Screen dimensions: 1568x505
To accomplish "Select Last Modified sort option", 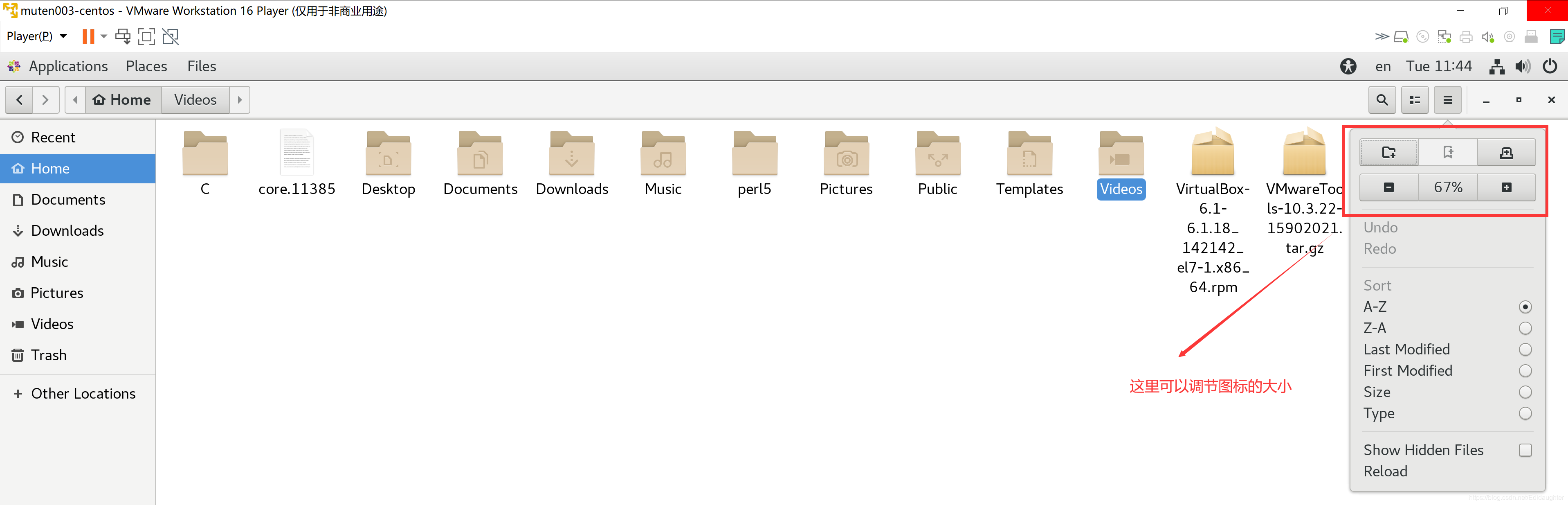I will tap(1406, 349).
